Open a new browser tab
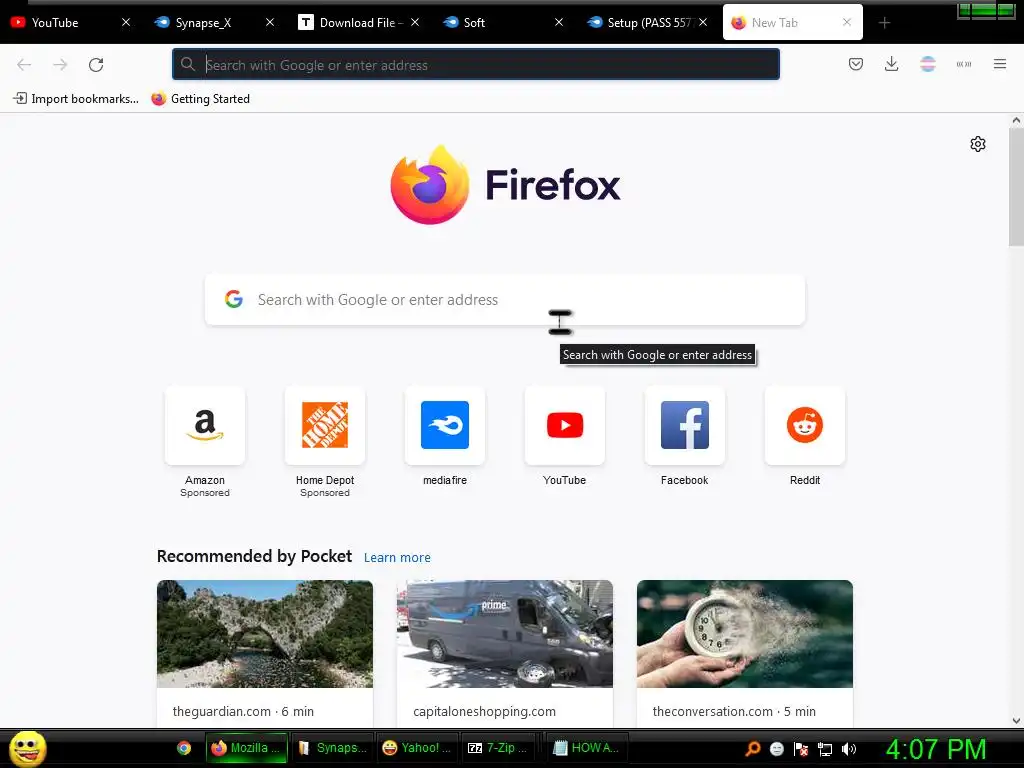Viewport: 1024px width, 768px height. (884, 23)
